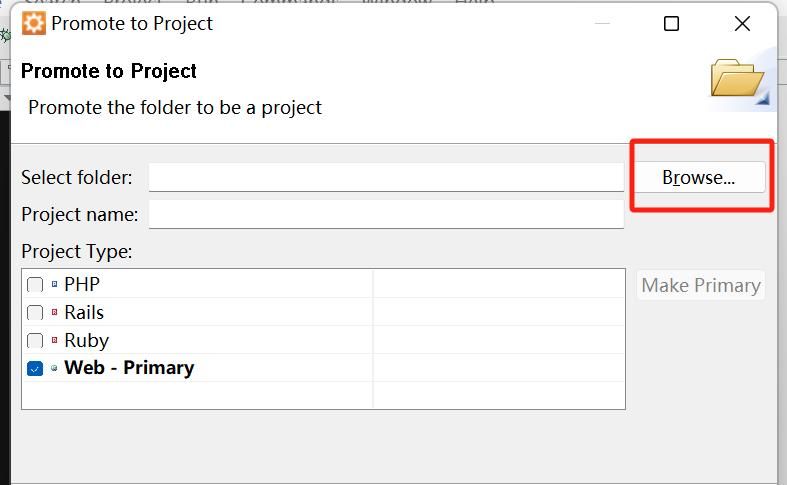Click the Browse... button
The height and width of the screenshot is (485, 787).
(699, 178)
